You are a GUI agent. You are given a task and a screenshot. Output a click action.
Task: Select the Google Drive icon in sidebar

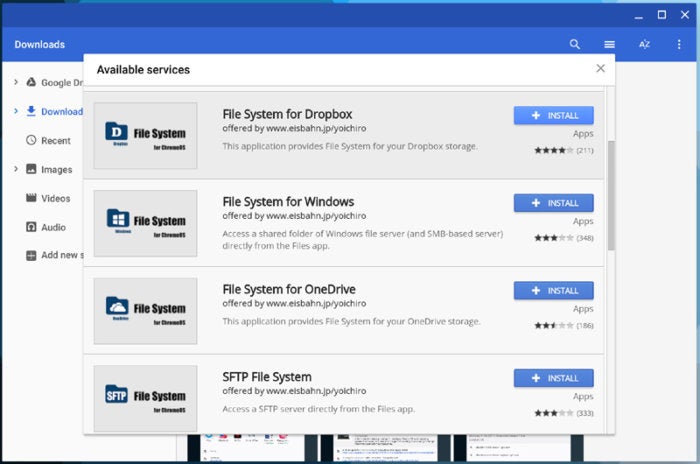31,82
